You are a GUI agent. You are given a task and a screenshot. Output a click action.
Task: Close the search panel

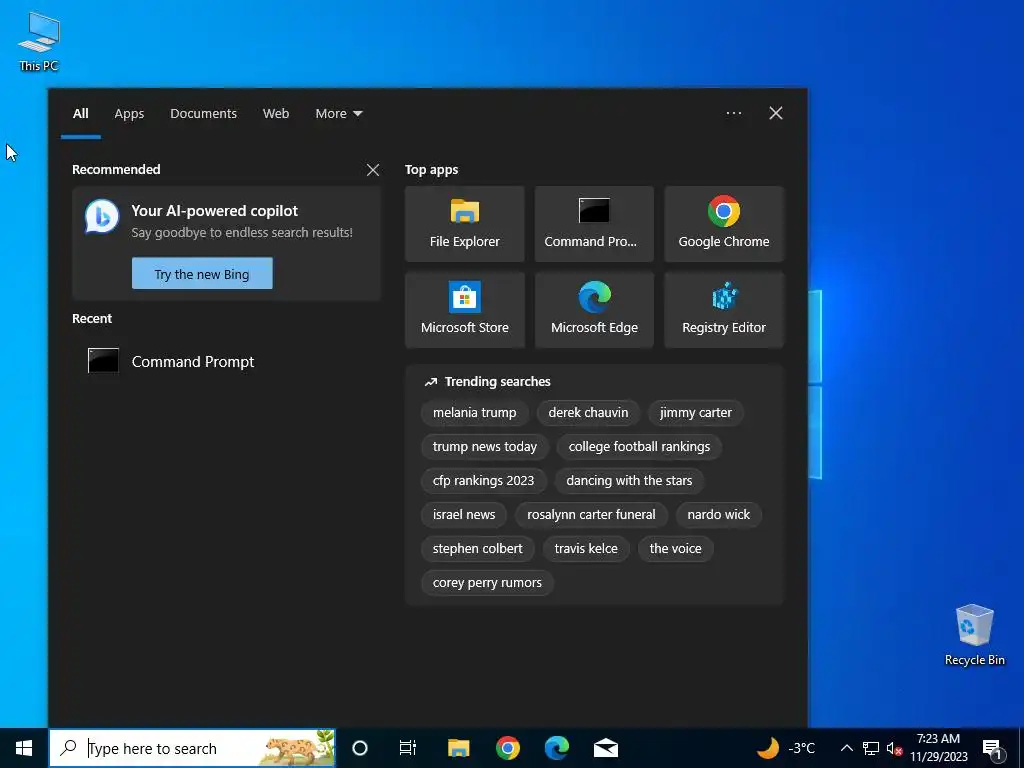tap(775, 113)
